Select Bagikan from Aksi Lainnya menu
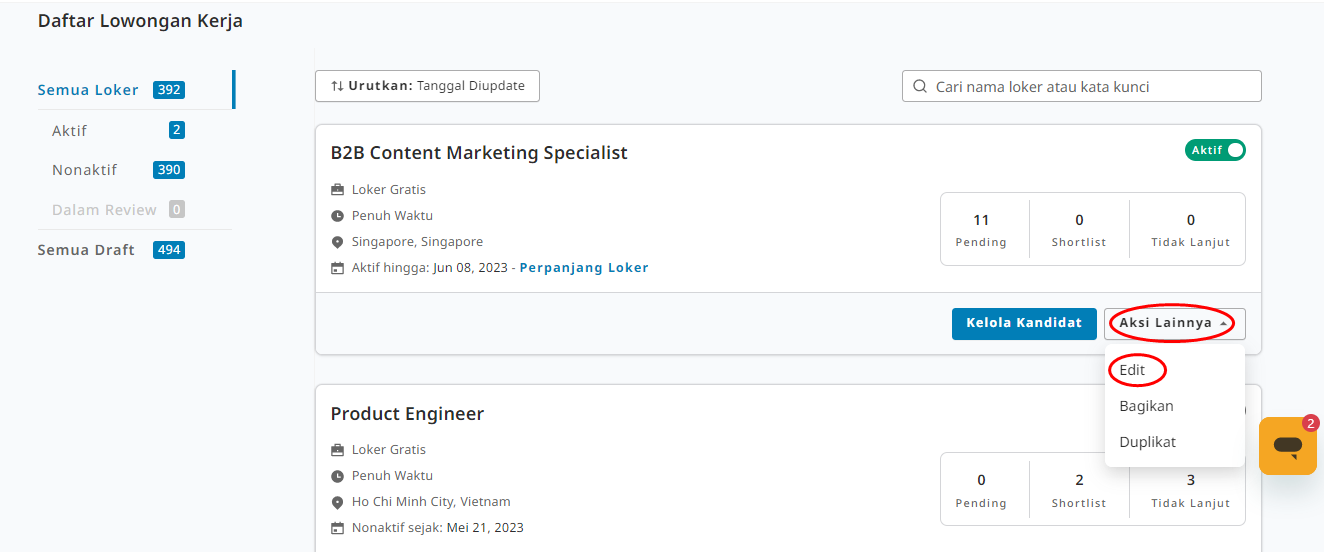Image resolution: width=1324 pixels, height=552 pixels. pos(1146,406)
